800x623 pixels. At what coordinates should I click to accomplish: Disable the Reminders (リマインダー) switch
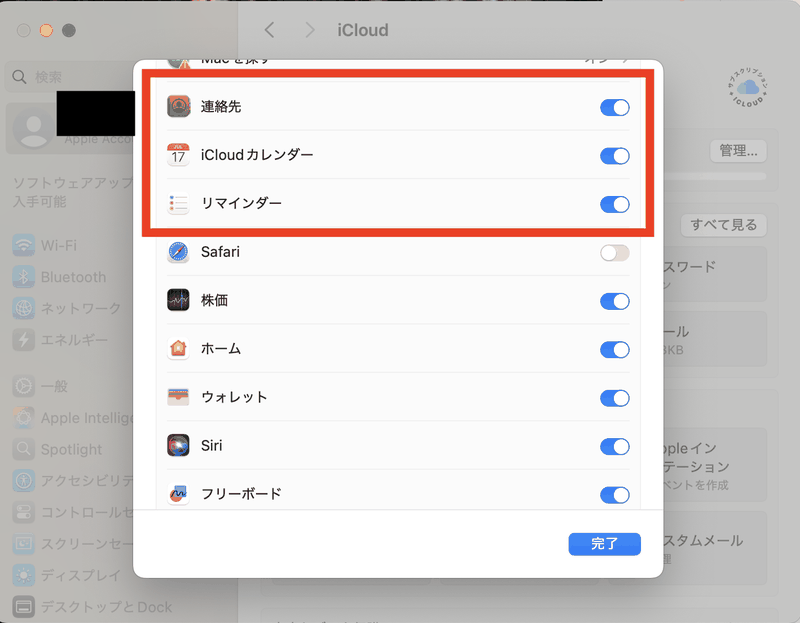pyautogui.click(x=615, y=205)
